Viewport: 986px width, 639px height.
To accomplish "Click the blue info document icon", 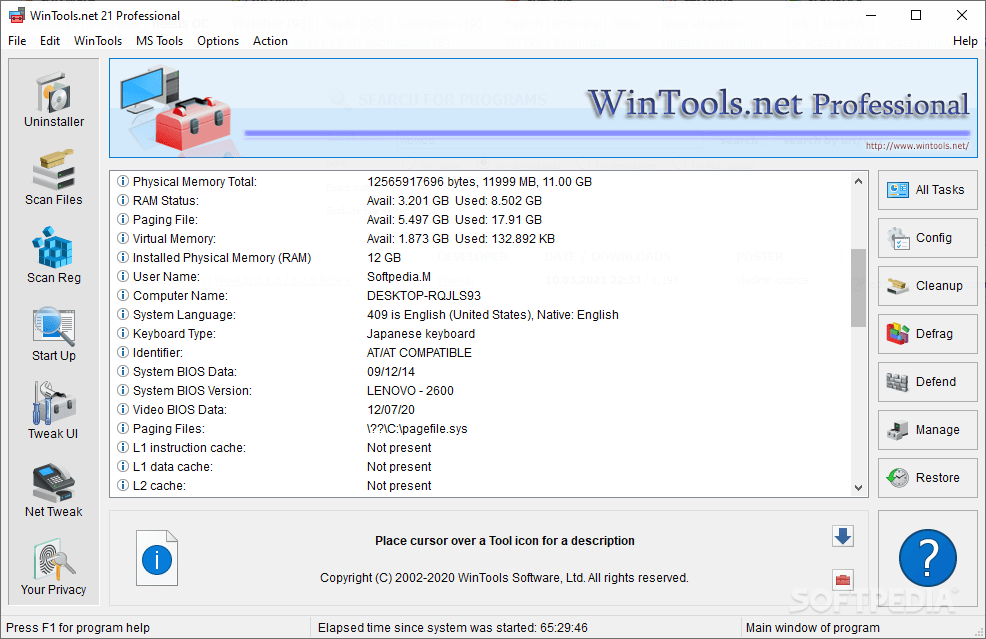I will 157,558.
